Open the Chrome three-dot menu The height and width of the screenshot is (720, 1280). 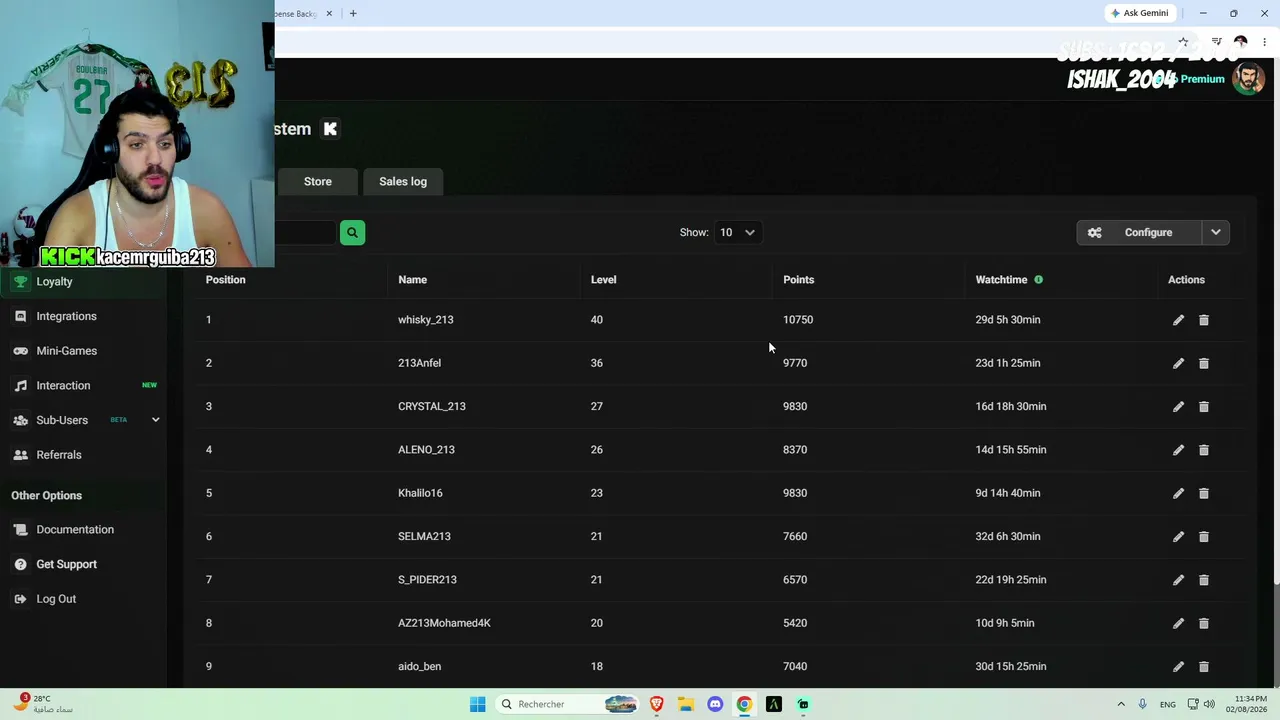[x=1264, y=42]
